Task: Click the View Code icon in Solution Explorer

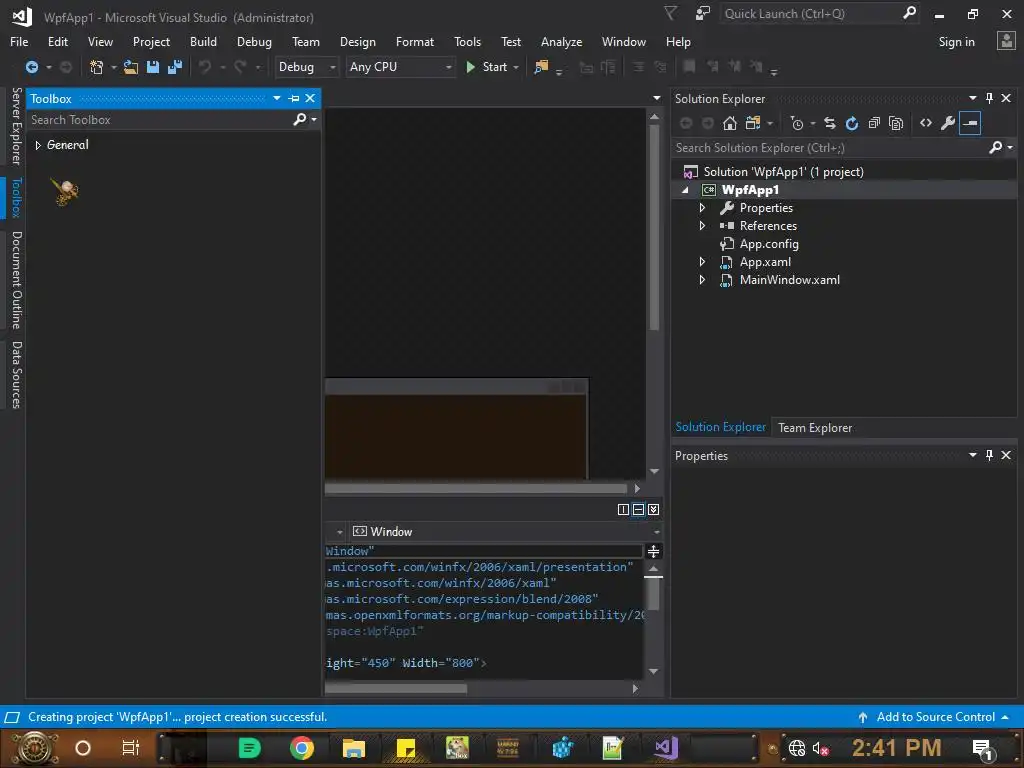Action: [x=926, y=123]
